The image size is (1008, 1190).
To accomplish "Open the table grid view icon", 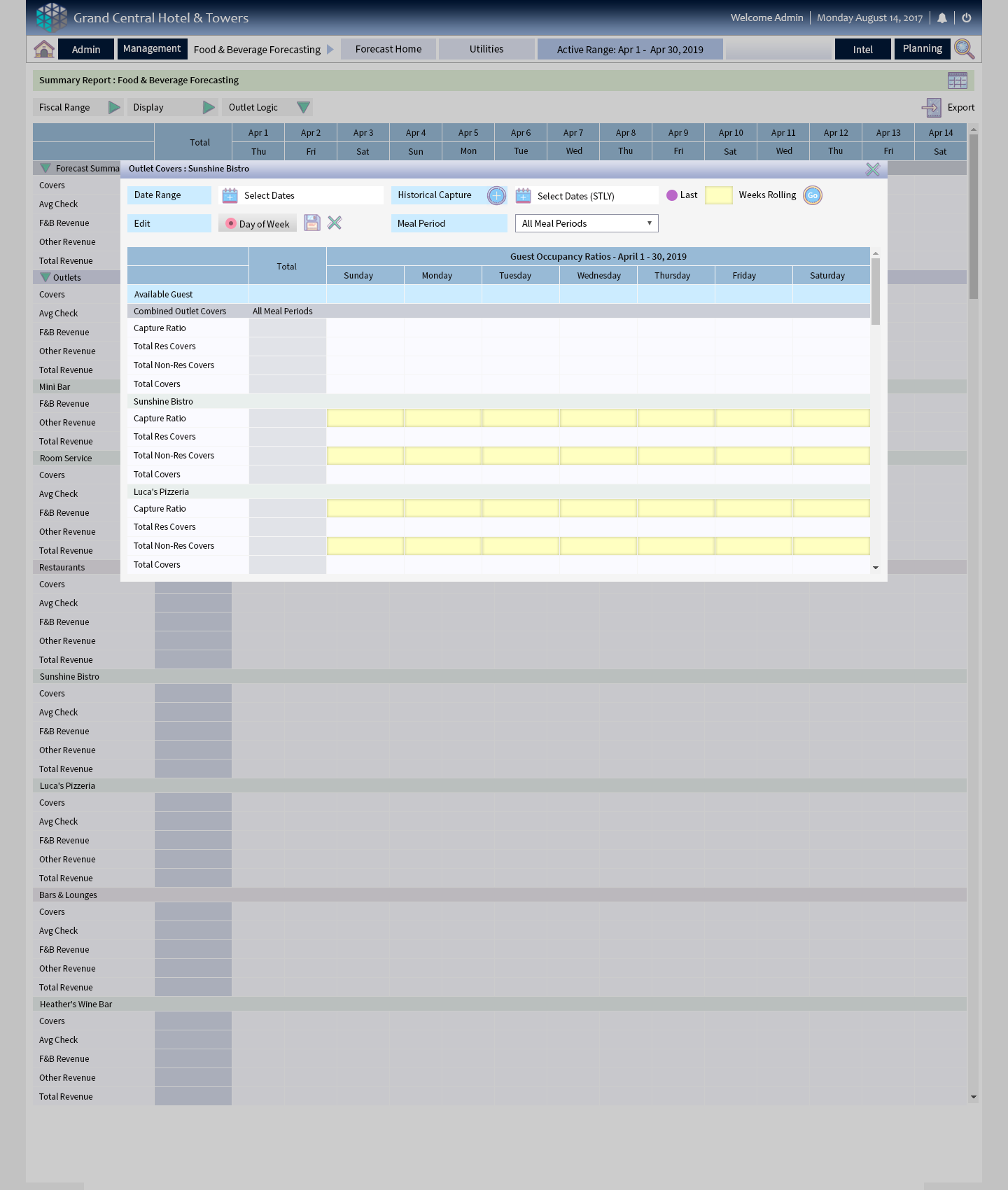I will click(x=957, y=80).
